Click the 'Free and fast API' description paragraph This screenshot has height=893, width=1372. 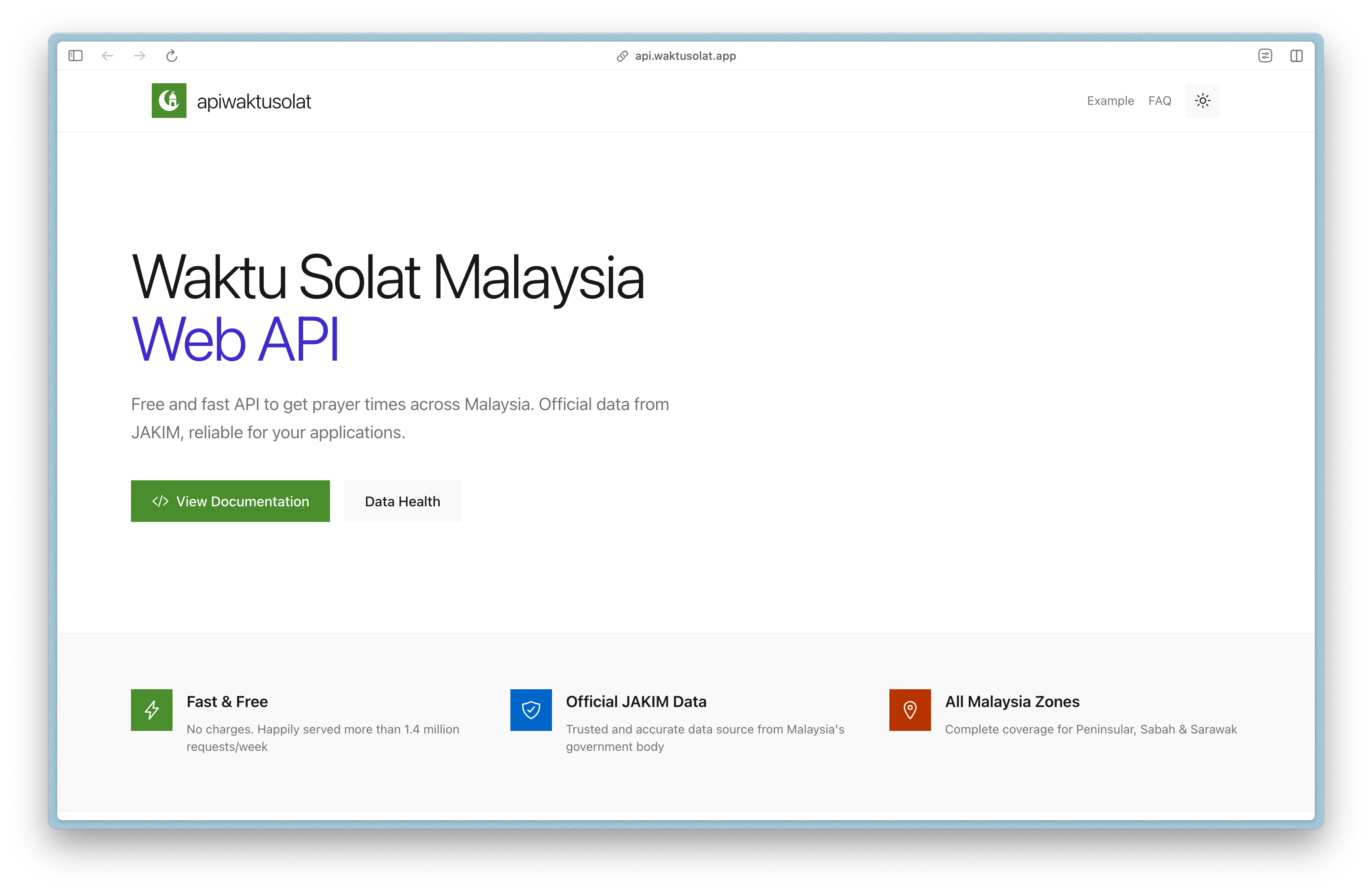click(400, 418)
